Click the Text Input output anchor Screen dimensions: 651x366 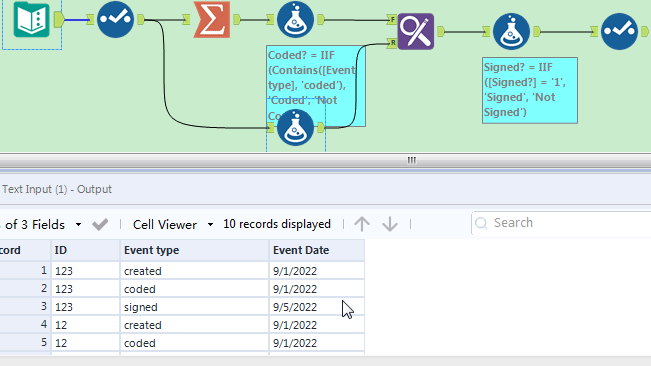(59, 19)
